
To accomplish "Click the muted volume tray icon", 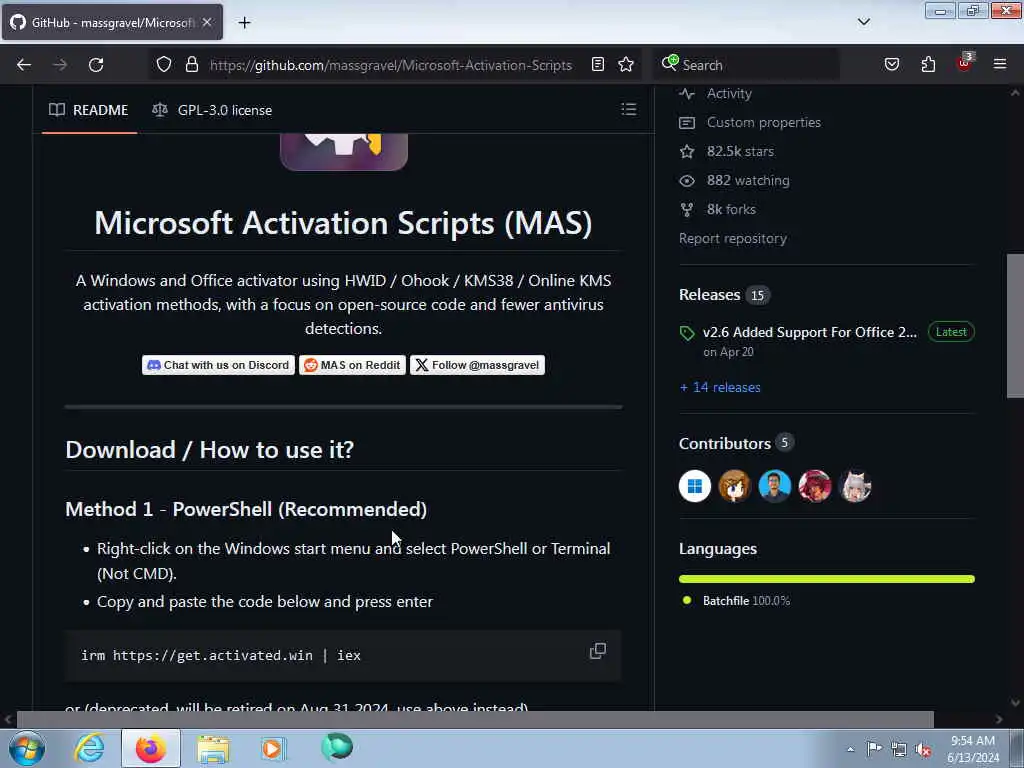I will pos(923,749).
